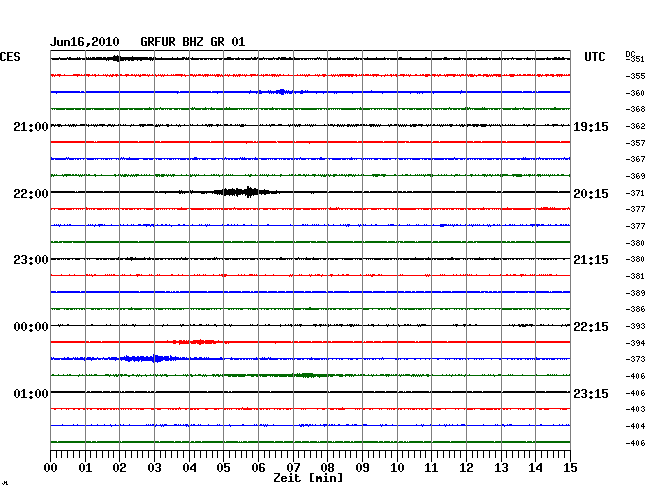Screen dimensions: 650x494
Task: Select minute tick label "05" on the axis
Action: pos(223,468)
